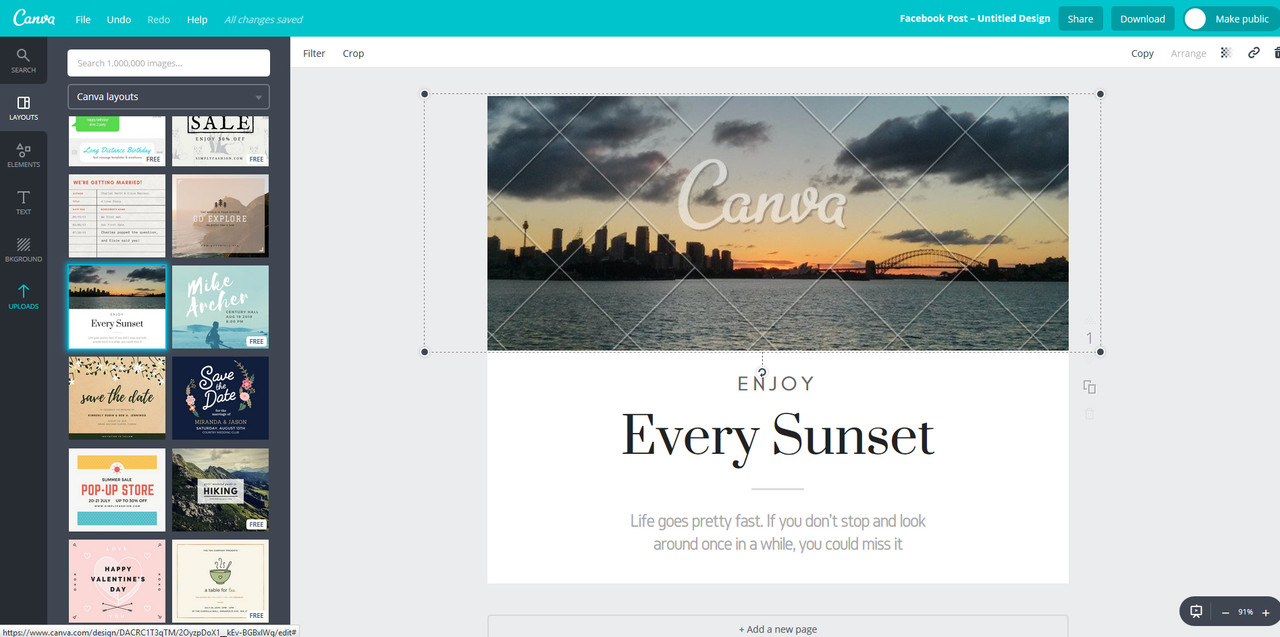This screenshot has width=1280, height=637.
Task: Click Redo in the top bar
Action: [x=158, y=19]
